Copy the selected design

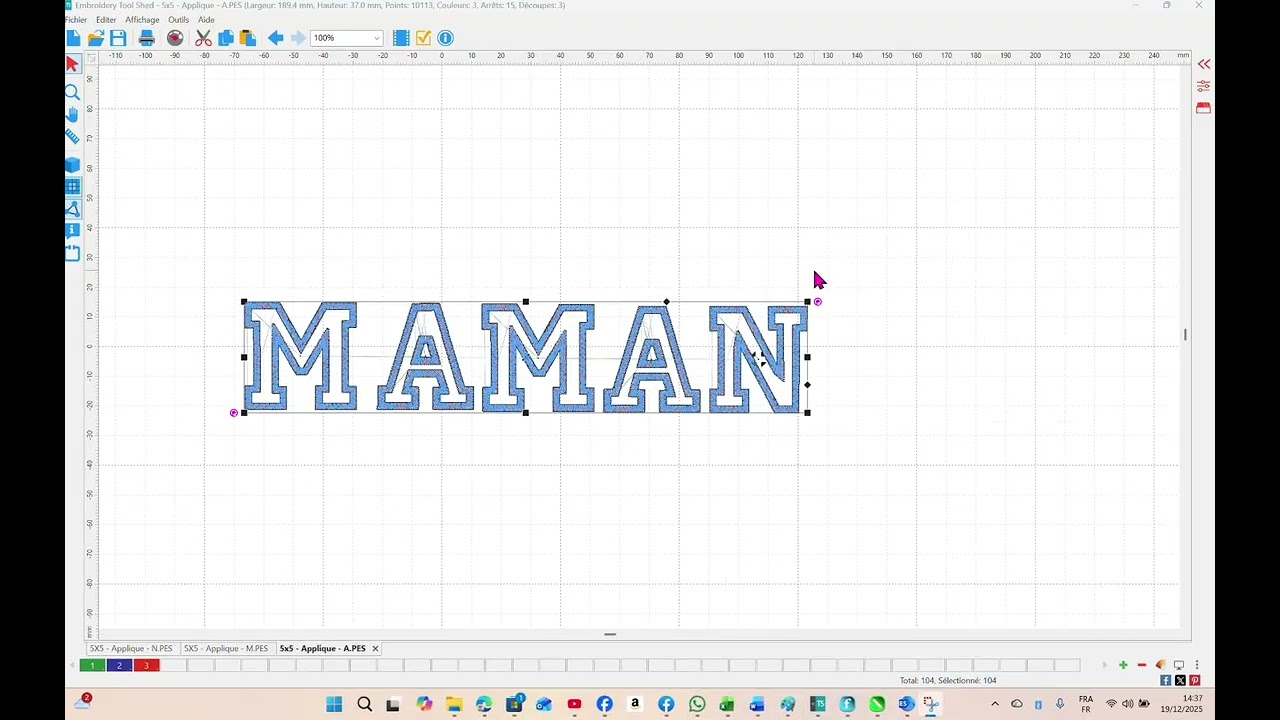[226, 38]
